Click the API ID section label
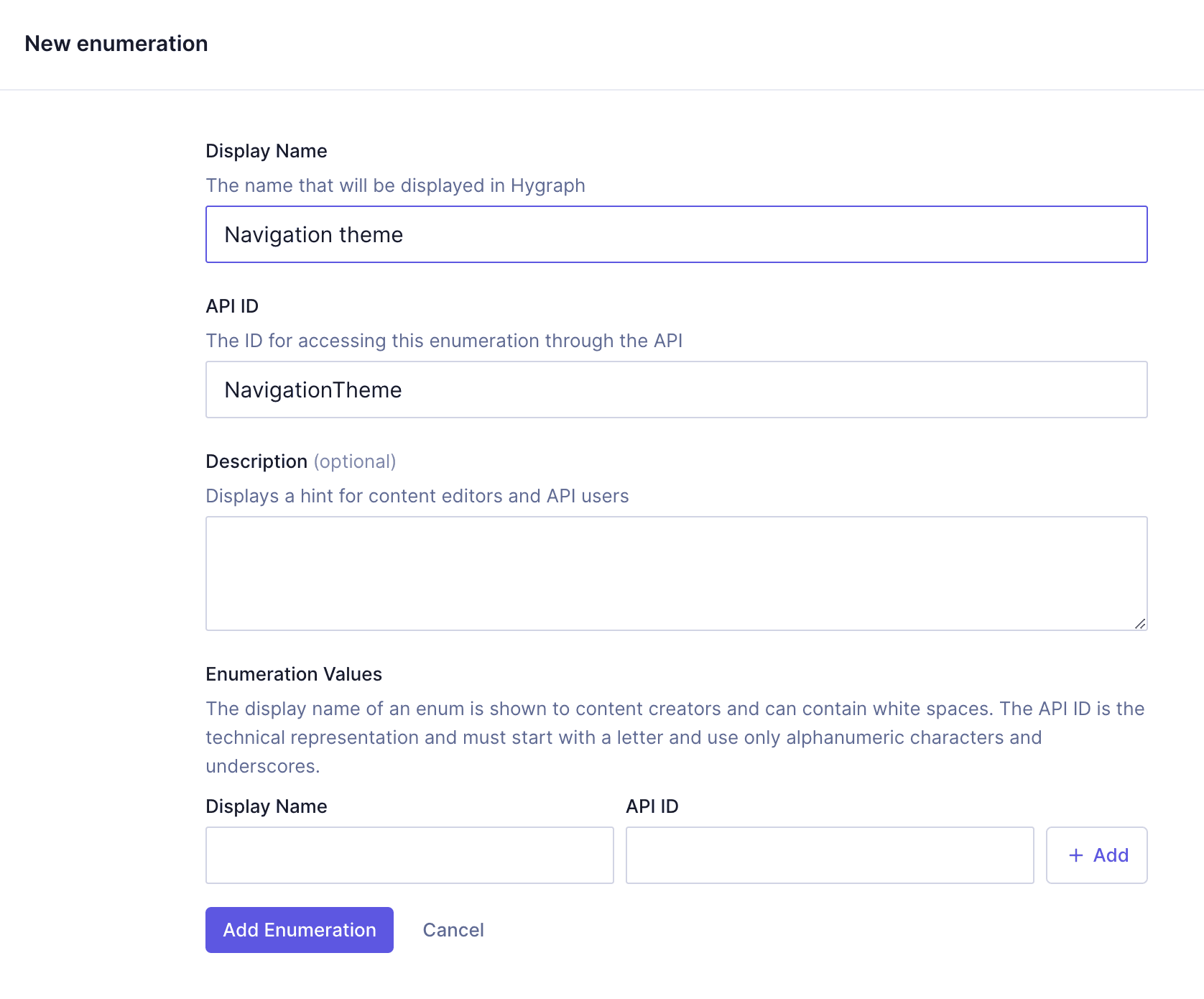This screenshot has height=999, width=1204. click(232, 305)
